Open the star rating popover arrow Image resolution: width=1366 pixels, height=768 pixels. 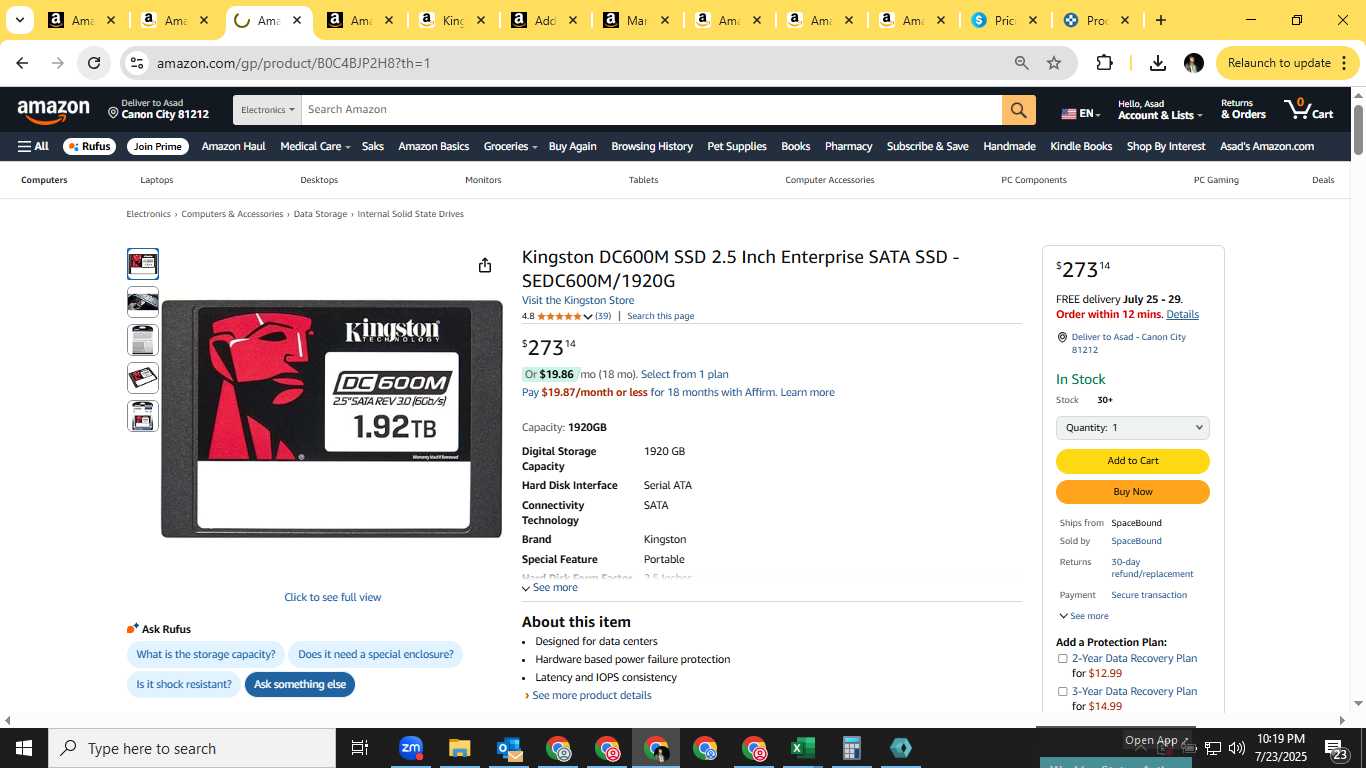click(588, 317)
